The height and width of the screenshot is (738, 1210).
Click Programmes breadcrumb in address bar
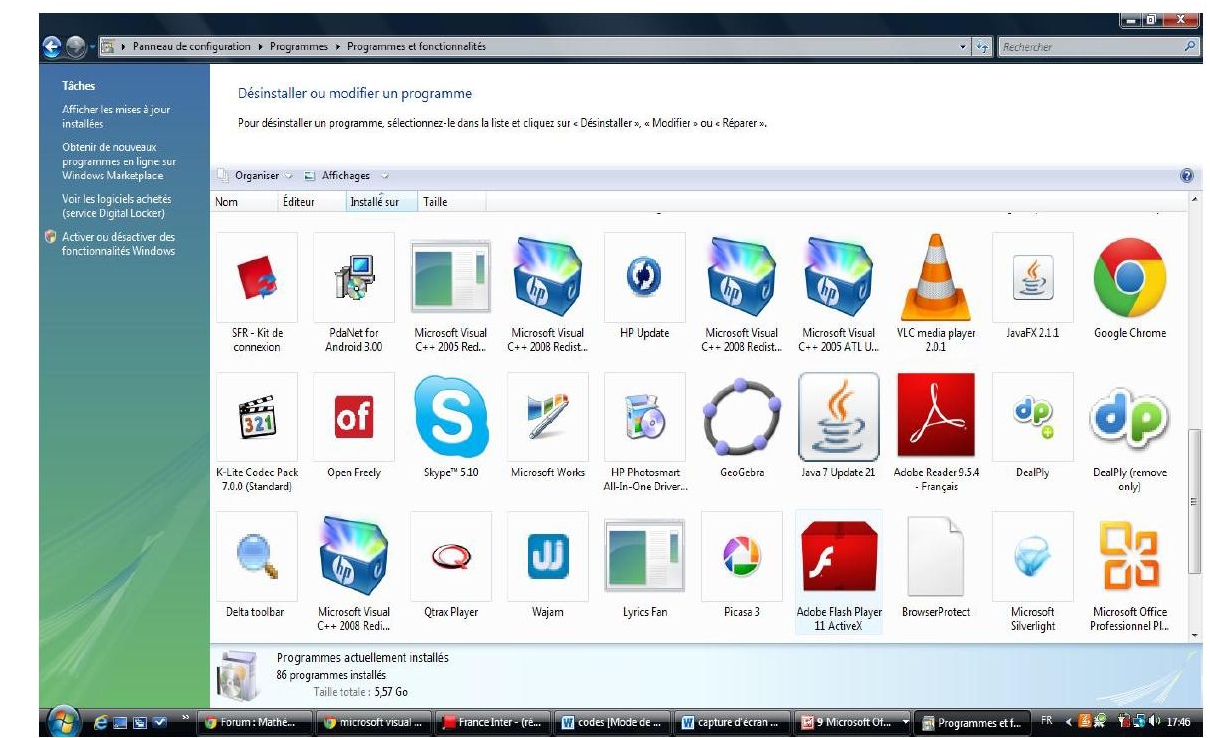point(297,47)
